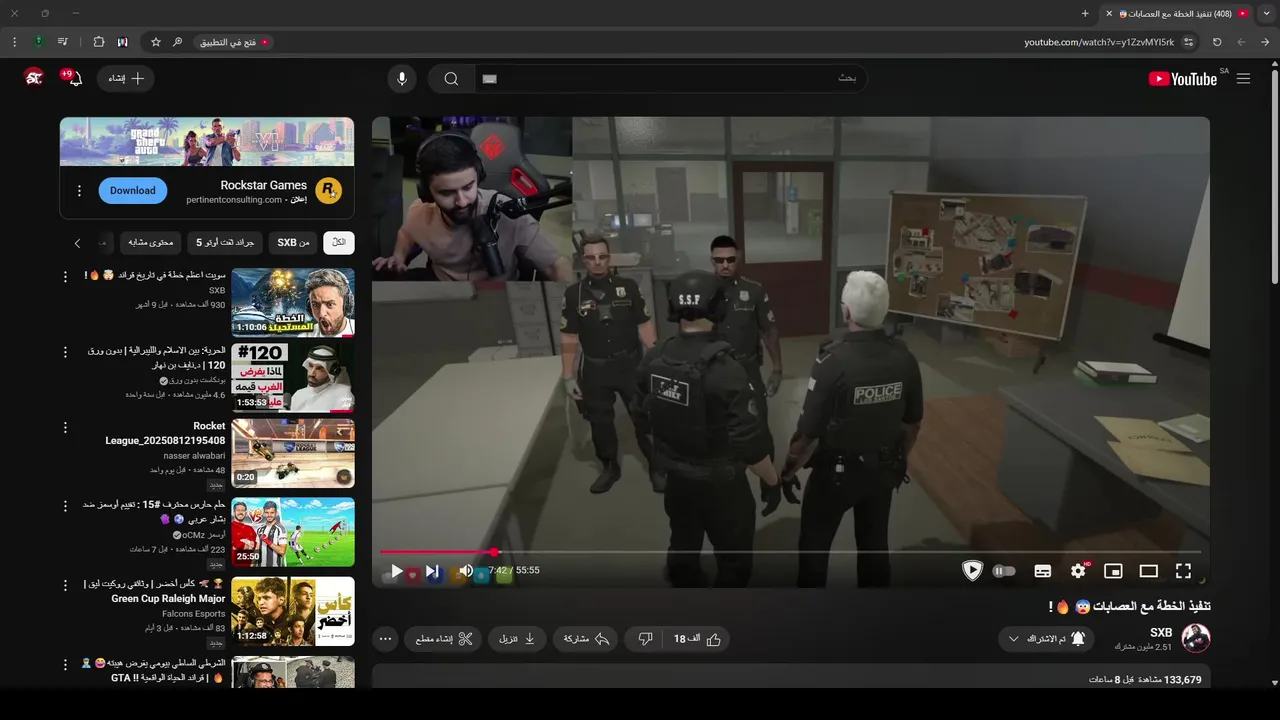Open the on-screen keyboard icon in the search box
The height and width of the screenshot is (720, 1280).
tap(489, 79)
